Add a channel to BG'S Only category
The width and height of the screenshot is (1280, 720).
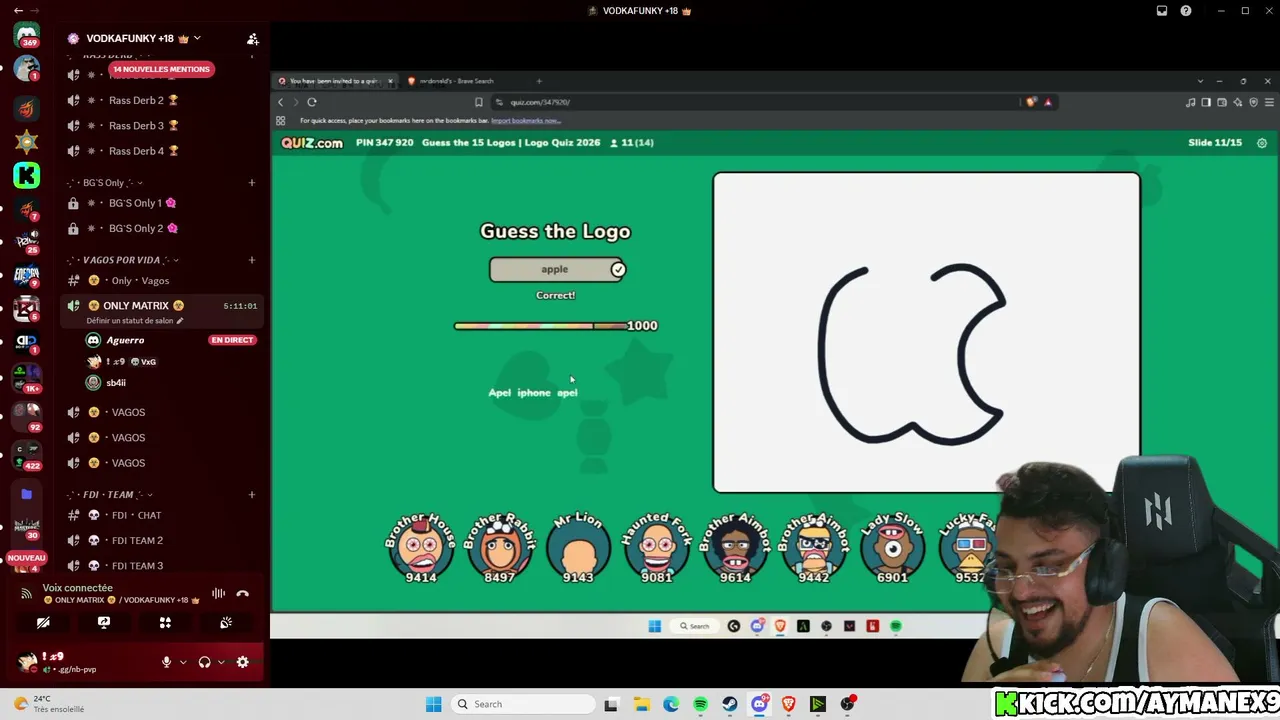tap(252, 183)
